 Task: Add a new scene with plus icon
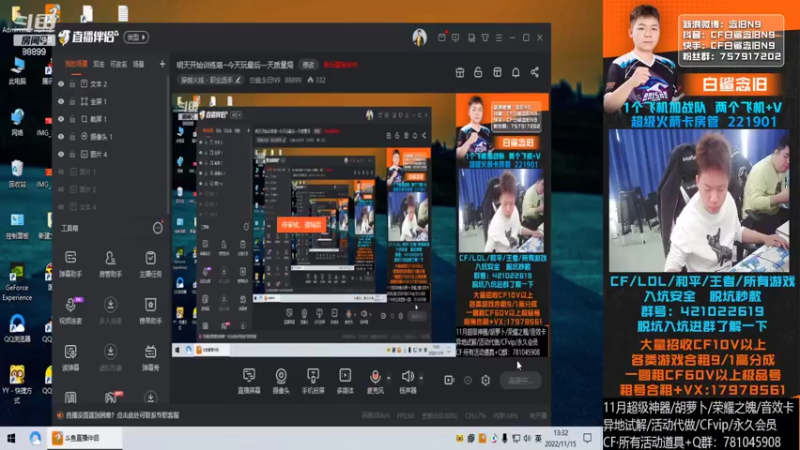tap(162, 64)
